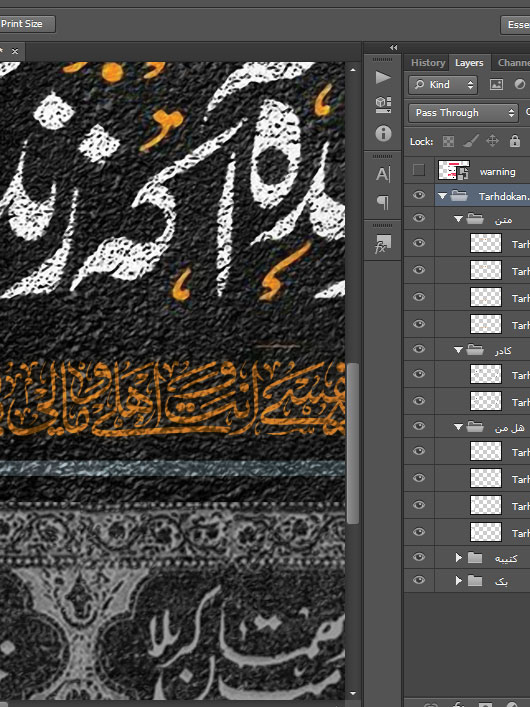Open the Pass Through blend mode dropdown

point(463,113)
